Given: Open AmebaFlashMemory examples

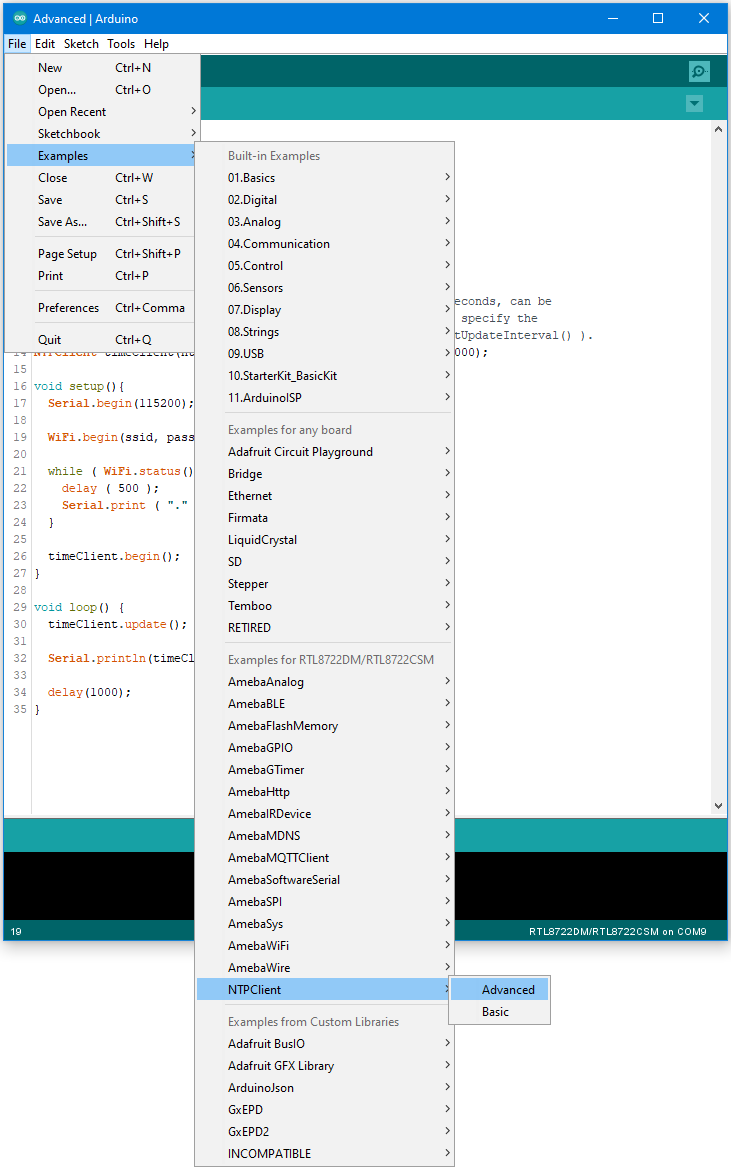Looking at the screenshot, I should [324, 726].
